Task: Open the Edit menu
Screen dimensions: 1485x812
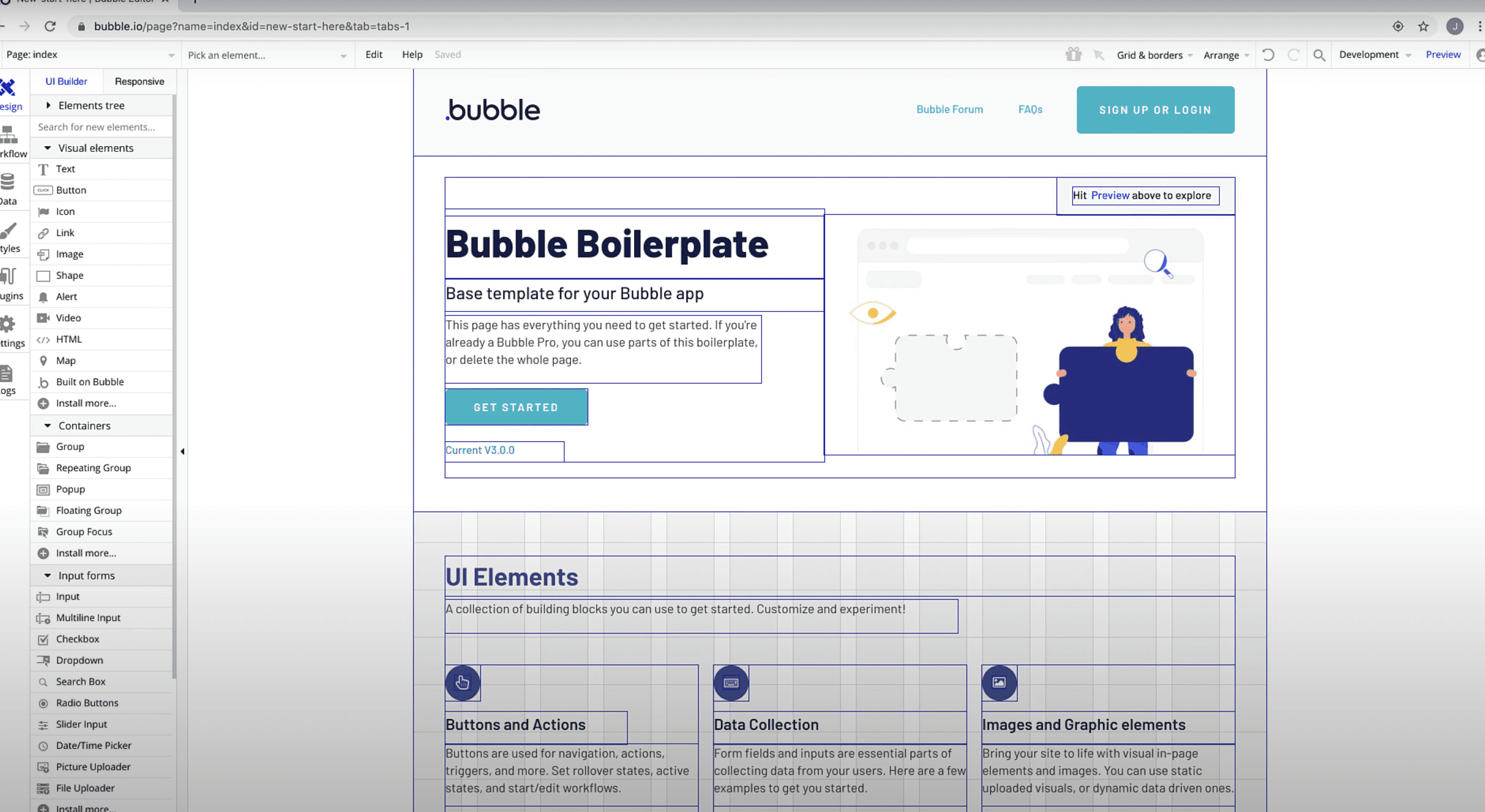Action: (374, 54)
